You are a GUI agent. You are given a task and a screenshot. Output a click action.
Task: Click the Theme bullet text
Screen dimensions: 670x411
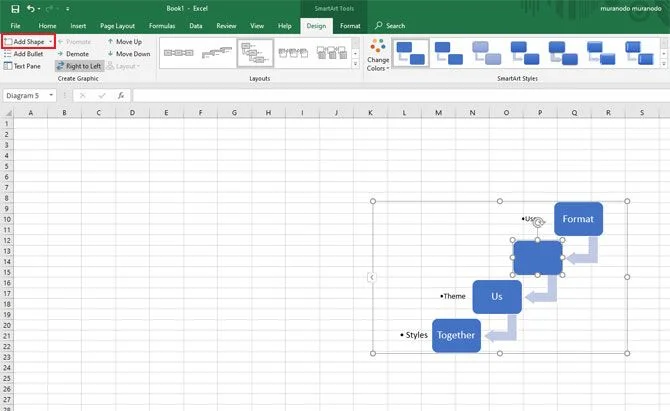[x=453, y=296]
